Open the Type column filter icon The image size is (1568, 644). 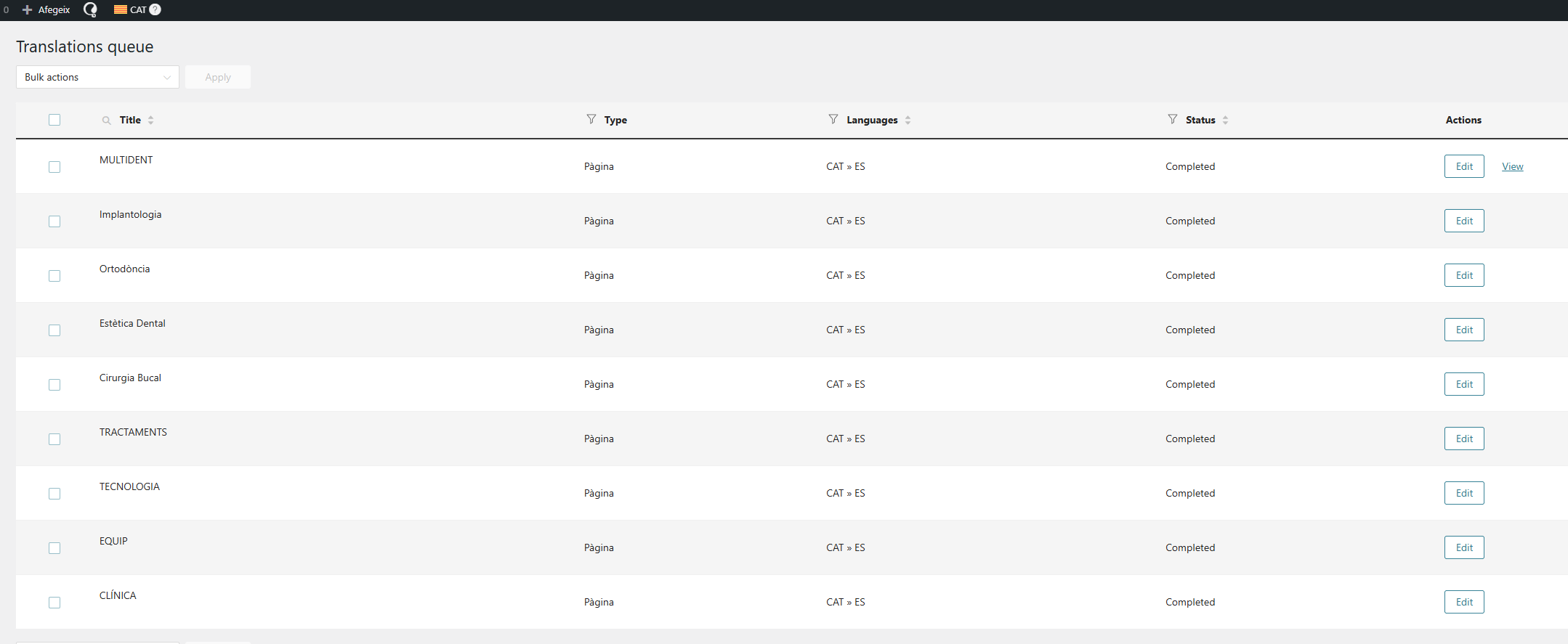point(591,119)
